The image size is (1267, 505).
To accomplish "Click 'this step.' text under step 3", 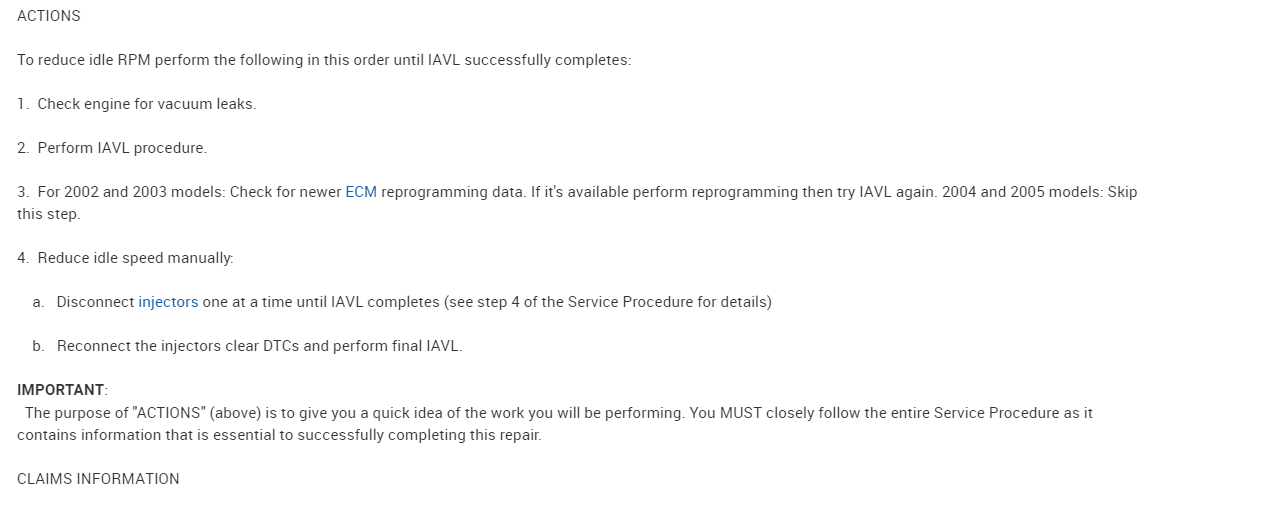I will tap(48, 214).
